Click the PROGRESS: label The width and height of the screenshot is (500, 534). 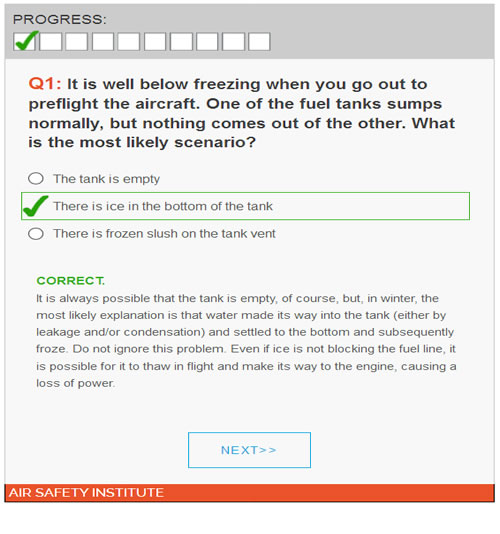(x=60, y=19)
